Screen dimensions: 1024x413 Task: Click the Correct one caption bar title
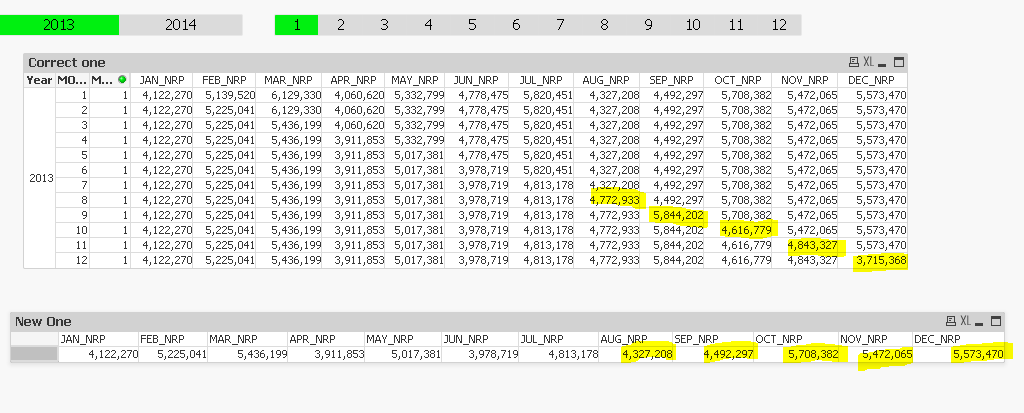pyautogui.click(x=67, y=63)
